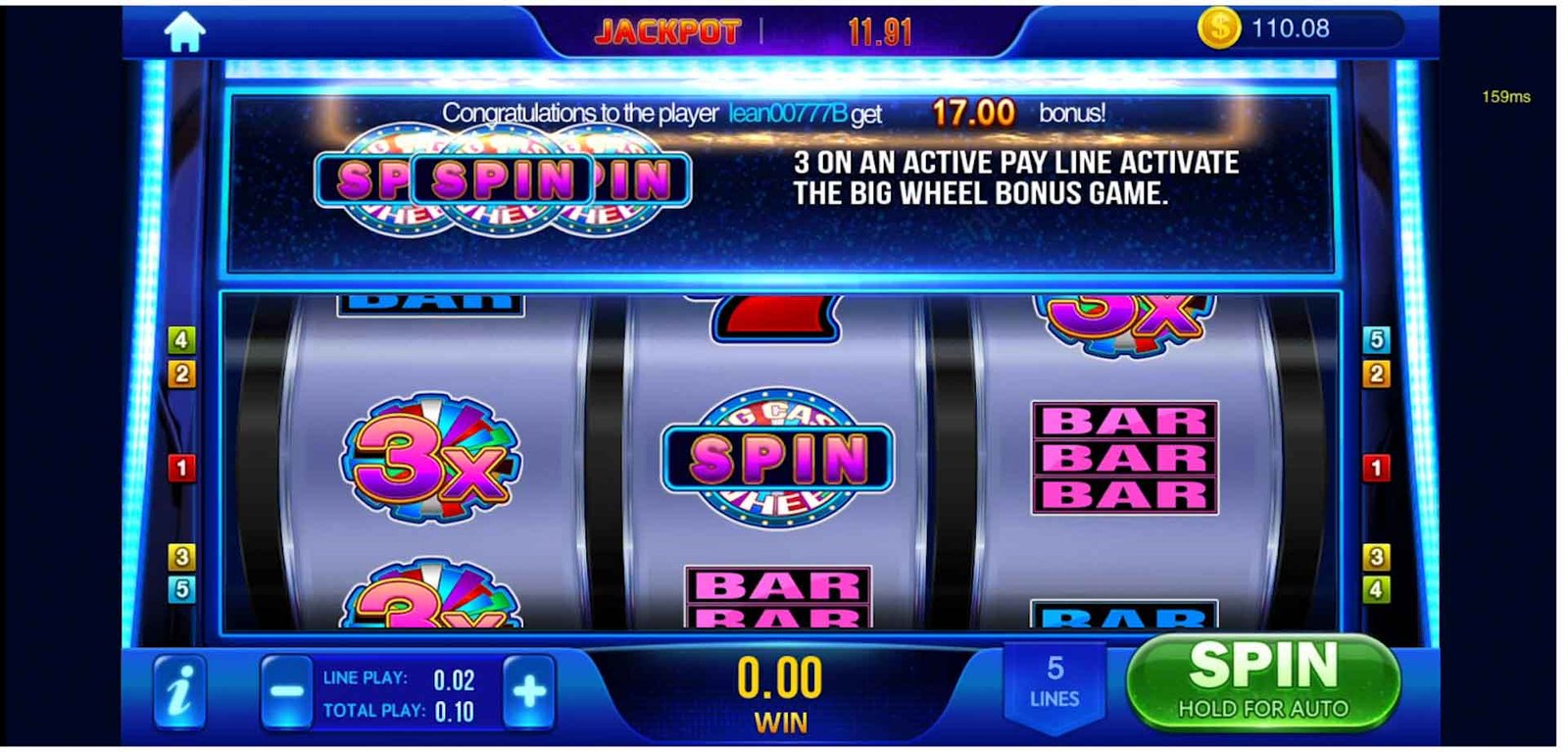The height and width of the screenshot is (752, 1568).
Task: Click the gold coin balance icon
Action: click(1219, 28)
